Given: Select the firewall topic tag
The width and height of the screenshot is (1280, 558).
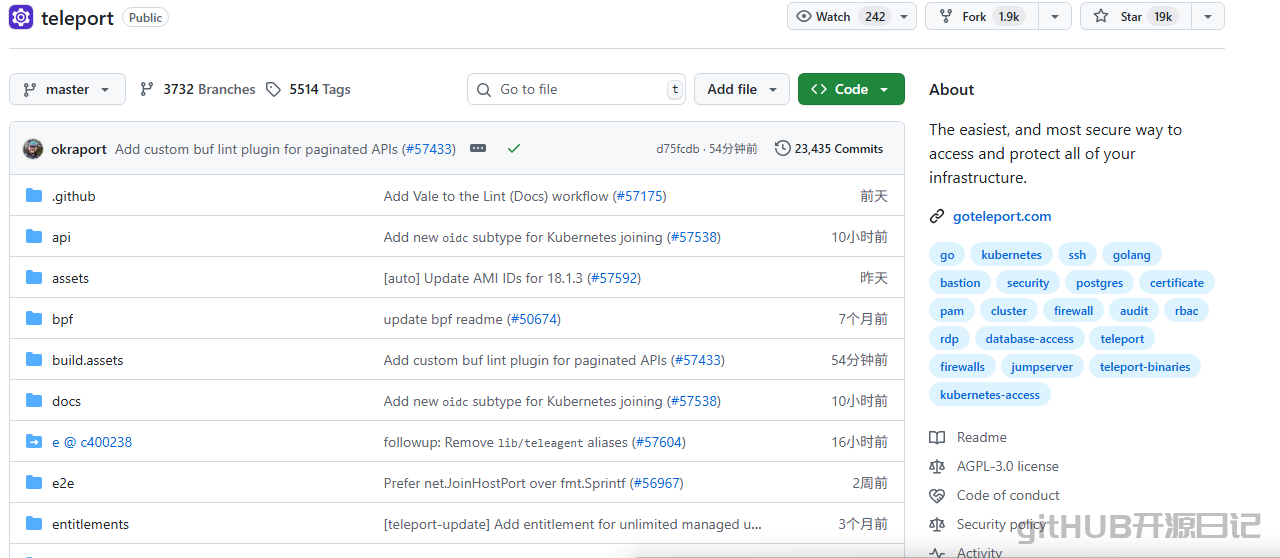Looking at the screenshot, I should (1074, 311).
